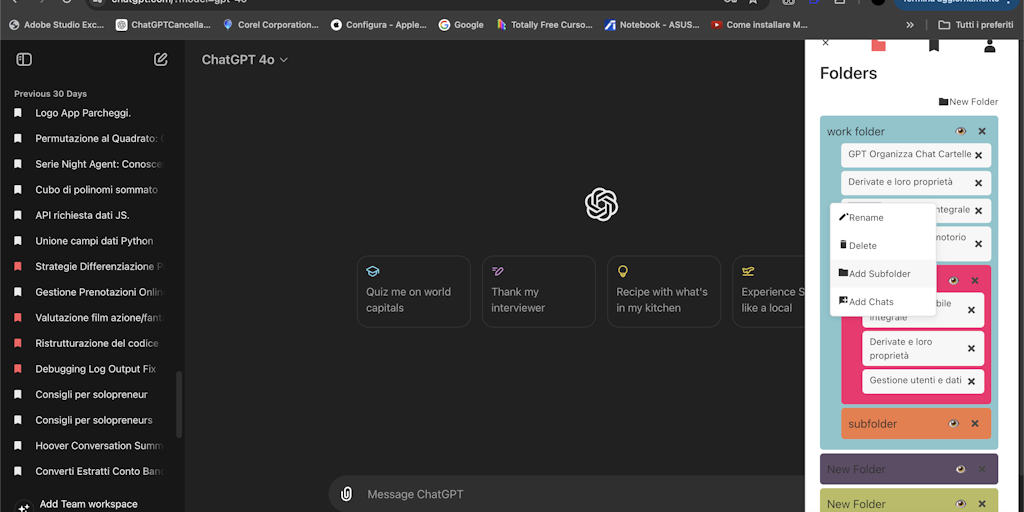The width and height of the screenshot is (1024, 512).
Task: Open Serie Night Agent chat
Action: pos(99,164)
